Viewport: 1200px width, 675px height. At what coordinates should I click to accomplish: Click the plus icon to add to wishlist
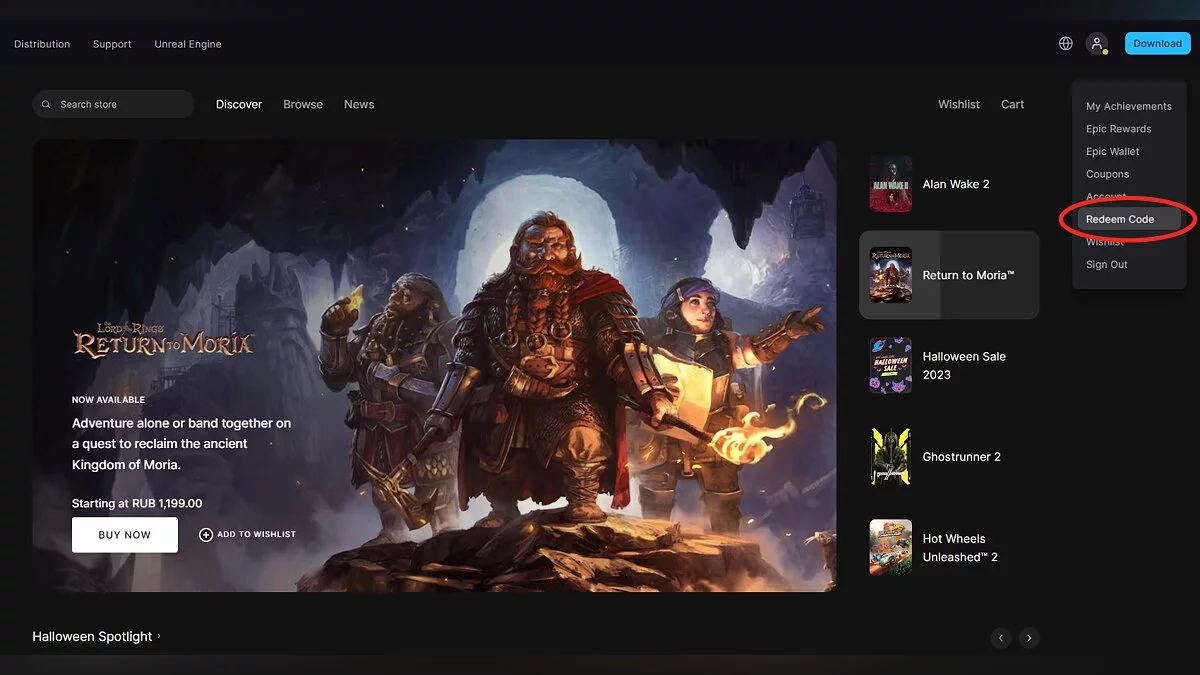(x=206, y=535)
